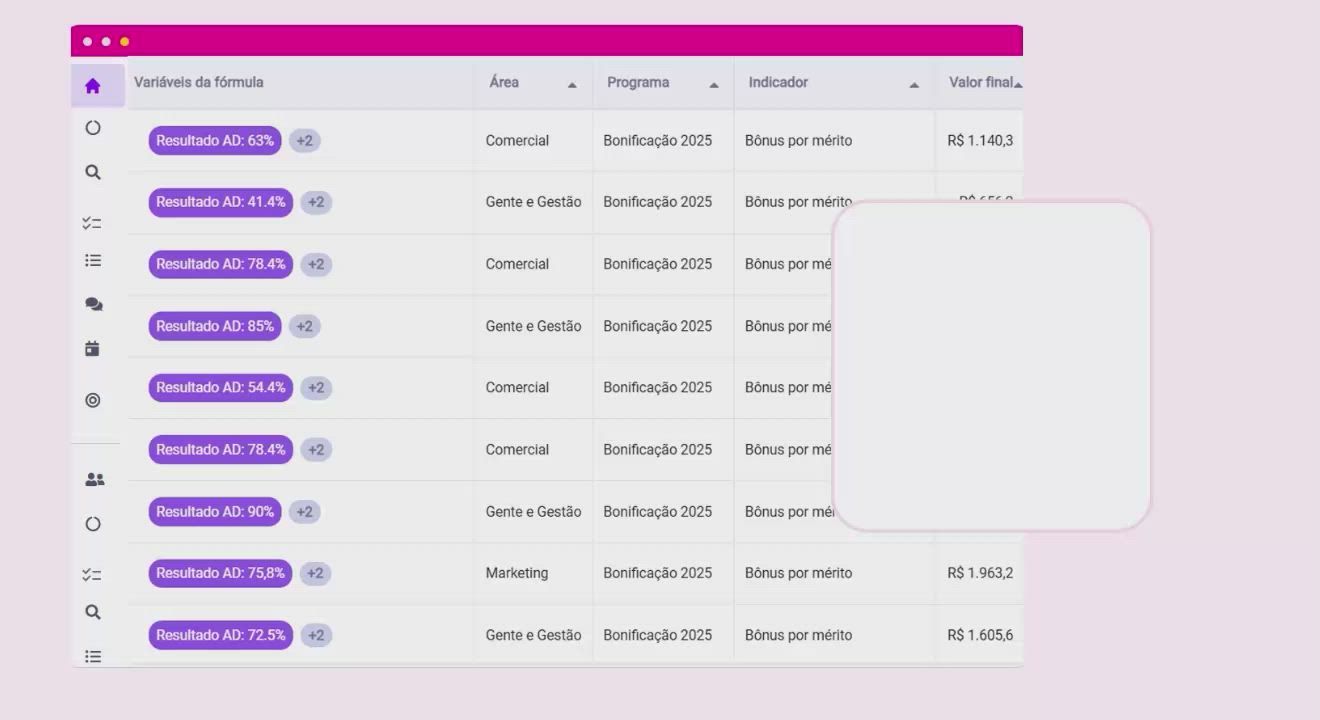Expand +2 badge next to Resultado AD: 90%
The height and width of the screenshot is (720, 1320).
click(305, 512)
